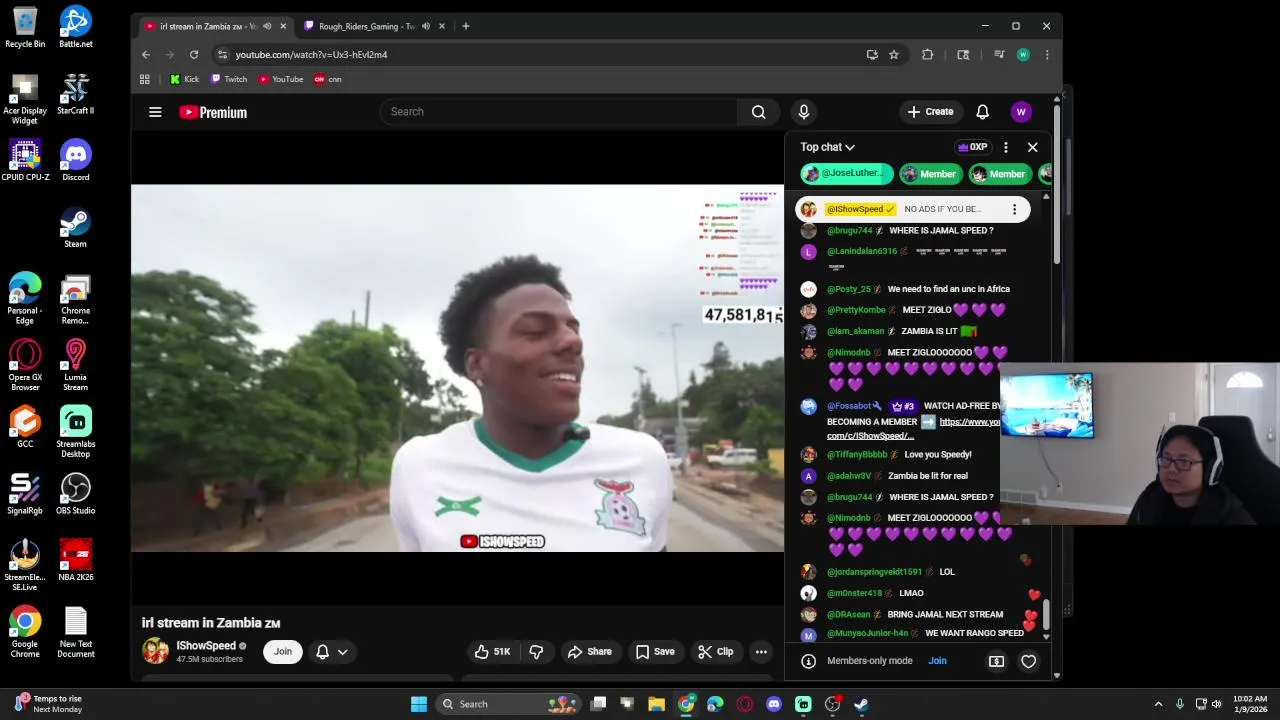Save the video to playlist
The image size is (1280, 720).
pyautogui.click(x=654, y=652)
